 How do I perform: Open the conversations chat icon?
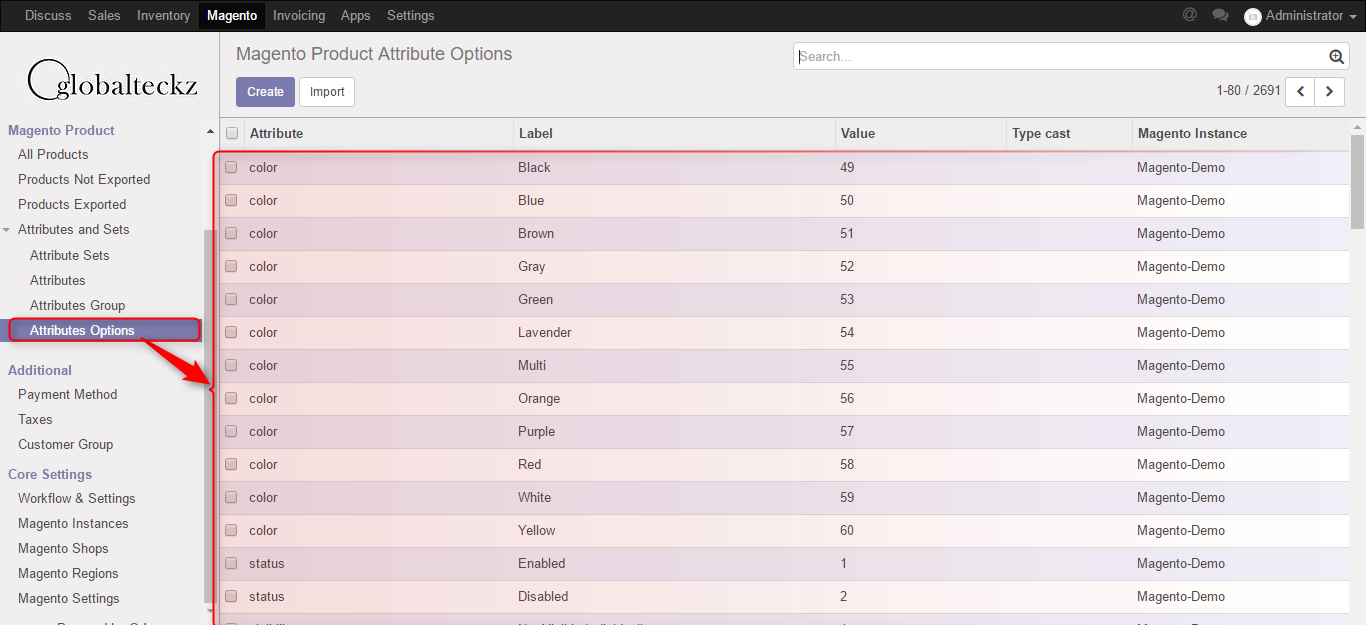coord(1220,15)
